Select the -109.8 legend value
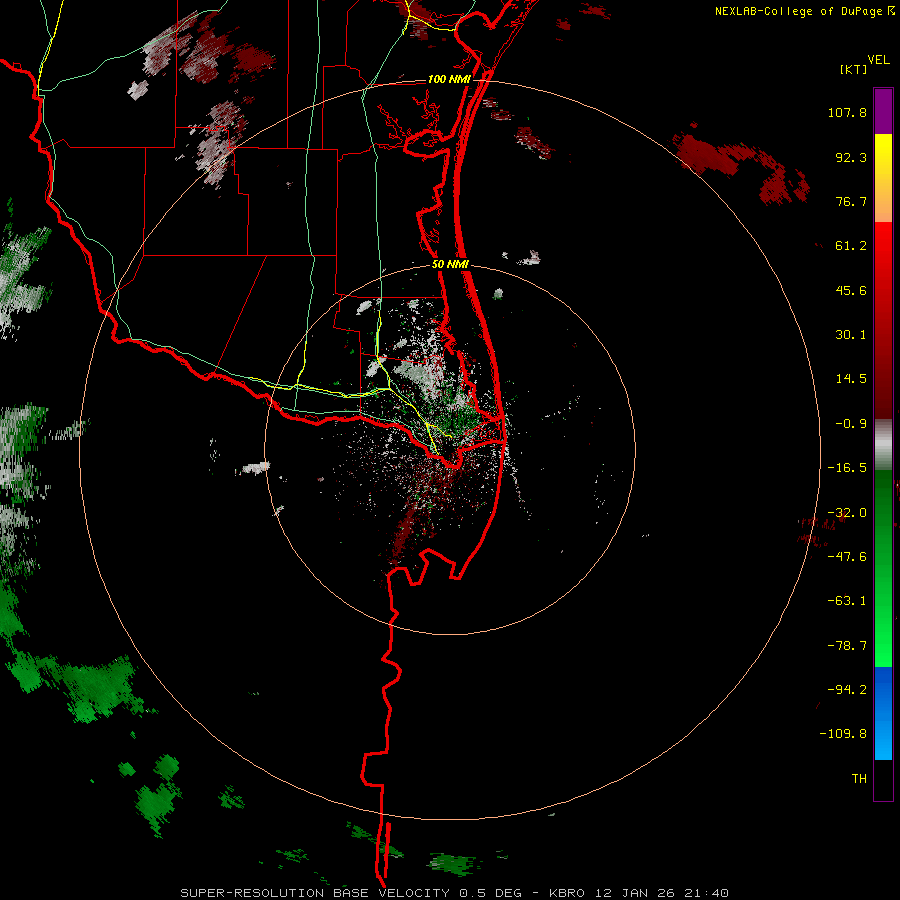The width and height of the screenshot is (900, 900). pyautogui.click(x=843, y=734)
